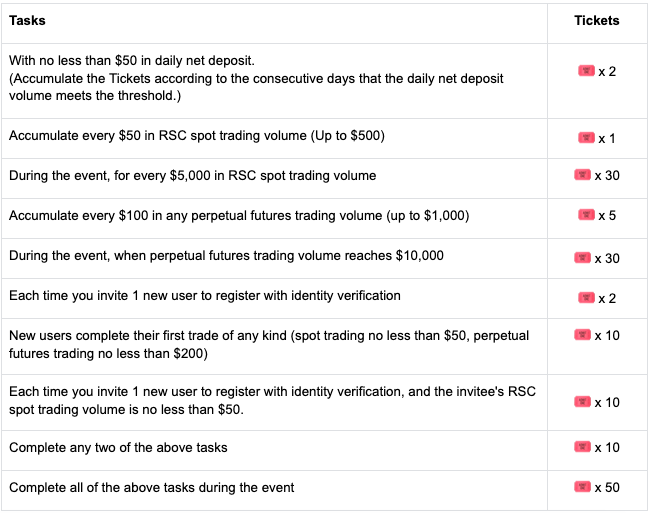Screen dimensions: 650x513
Task: Click the ticket icon in the daily net deposit row
Action: pos(586,72)
